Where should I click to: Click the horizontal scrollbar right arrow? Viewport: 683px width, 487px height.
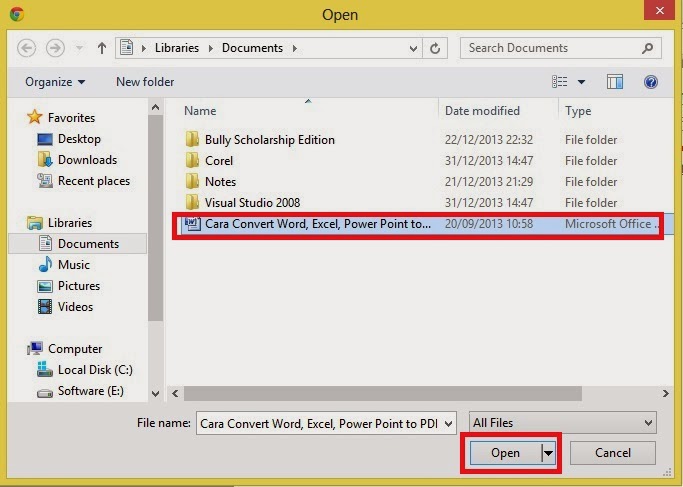[x=665, y=393]
